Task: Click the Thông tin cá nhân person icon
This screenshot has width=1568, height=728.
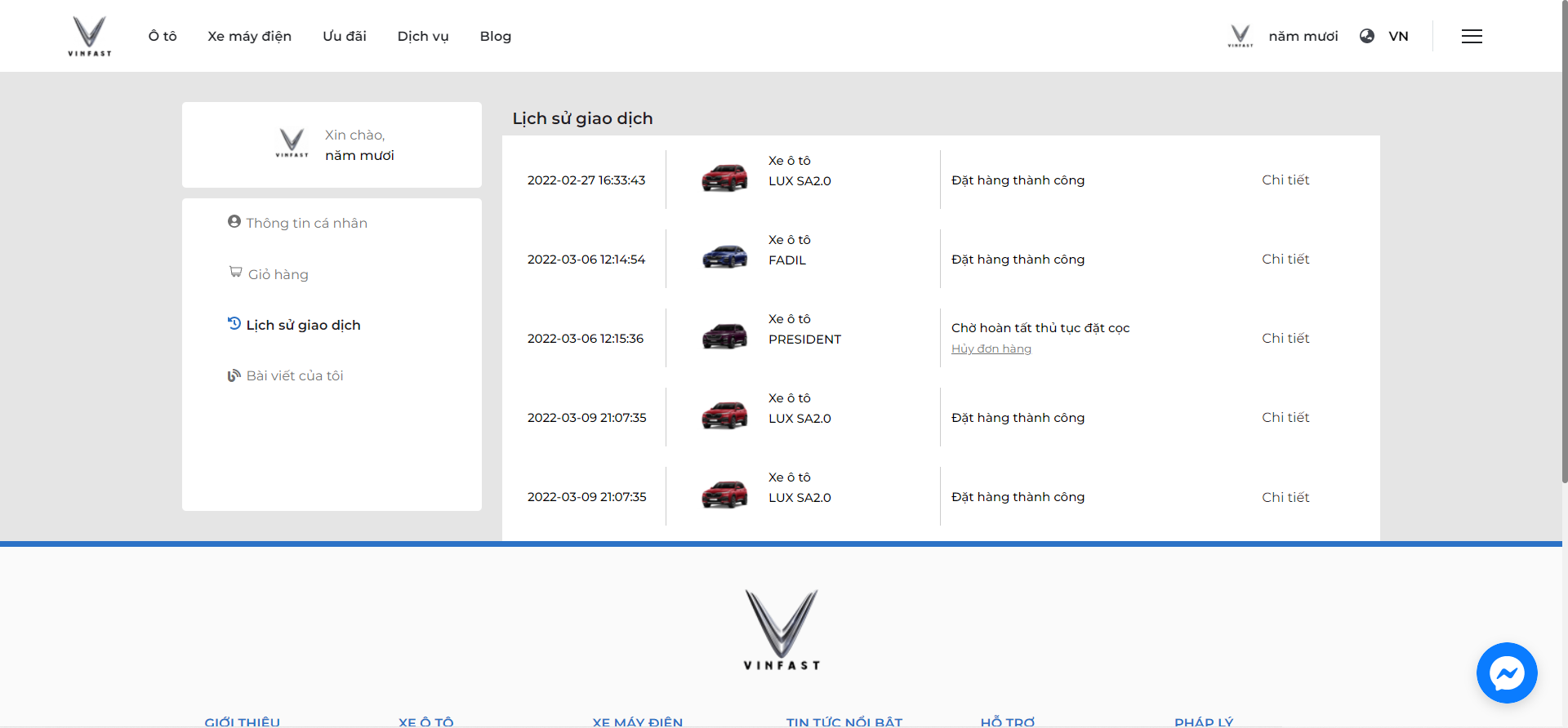Action: coord(234,221)
